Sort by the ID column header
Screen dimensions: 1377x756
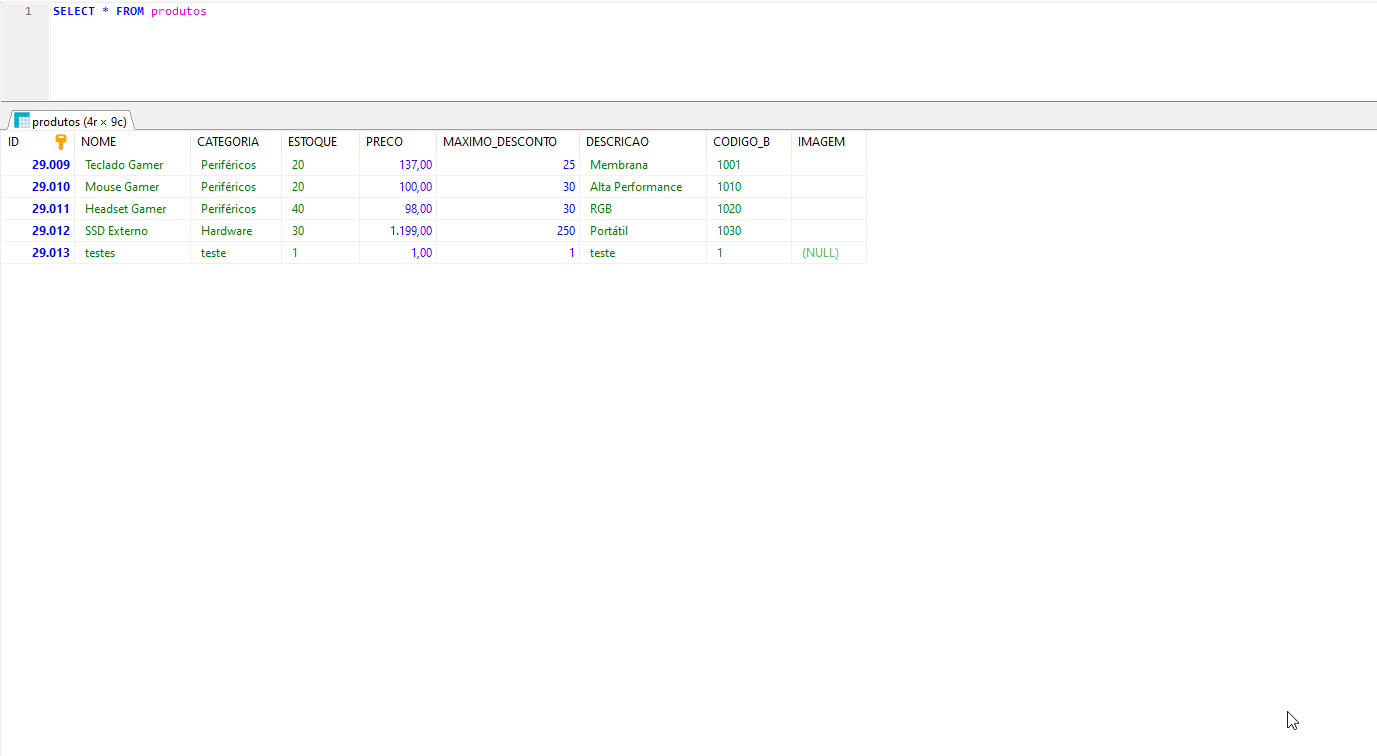click(38, 142)
